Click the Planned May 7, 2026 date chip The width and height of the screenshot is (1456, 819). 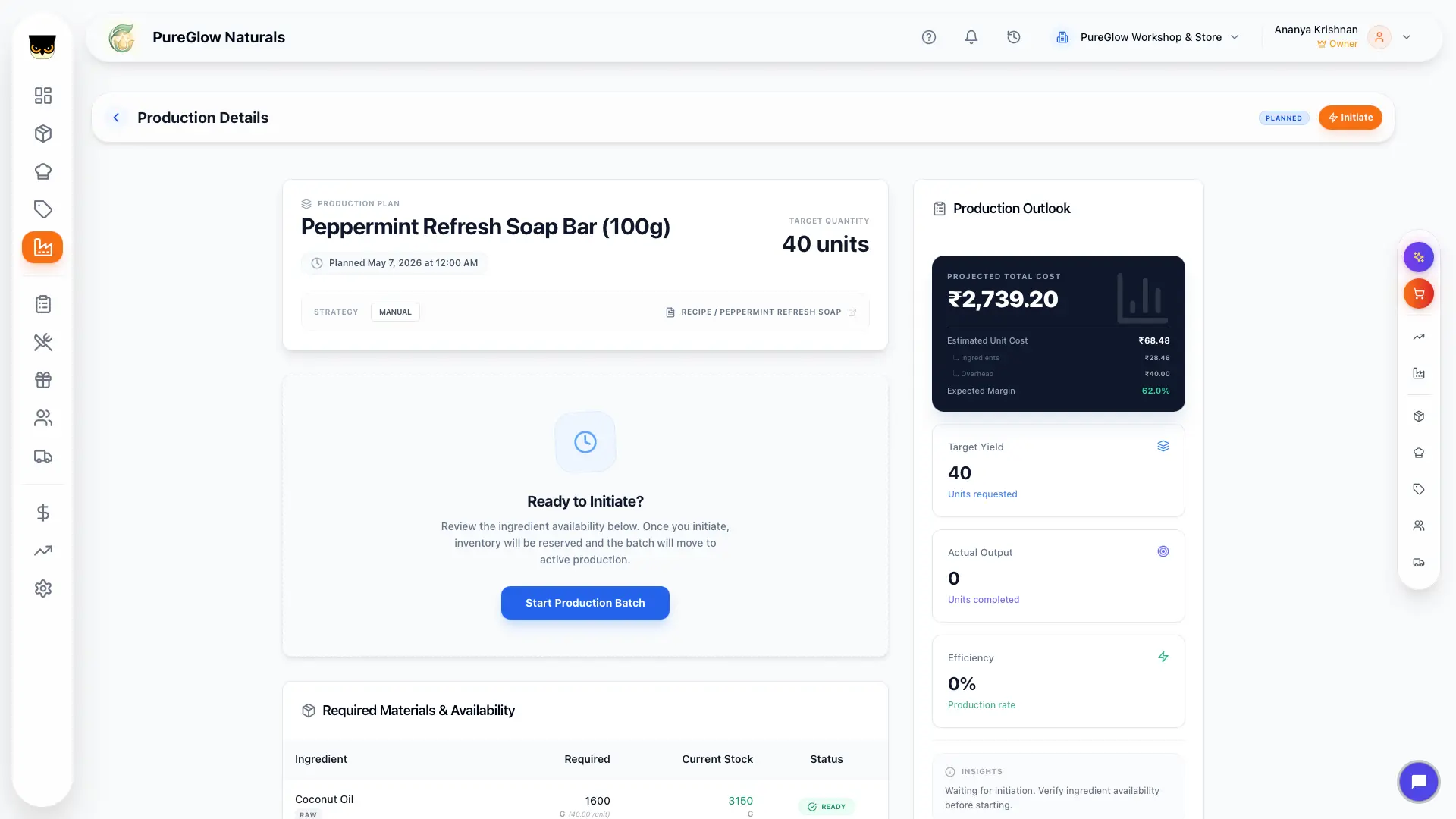pos(394,263)
